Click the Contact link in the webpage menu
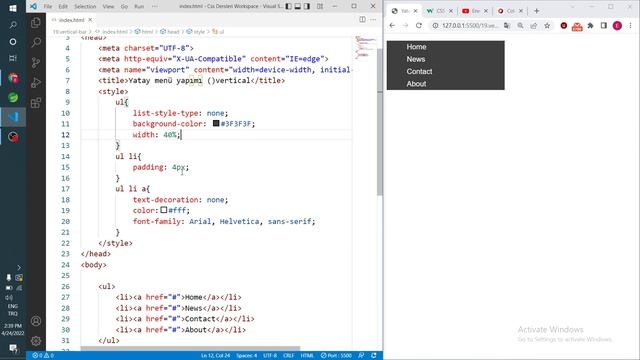The image size is (640, 360). coord(419,71)
